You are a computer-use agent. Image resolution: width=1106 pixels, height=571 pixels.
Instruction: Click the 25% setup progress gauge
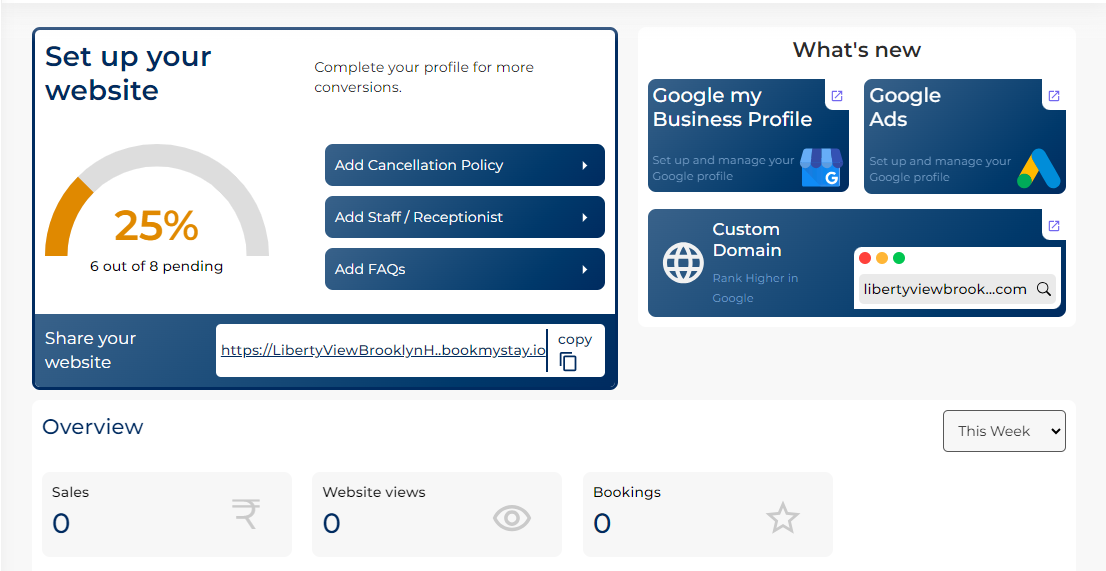point(157,215)
